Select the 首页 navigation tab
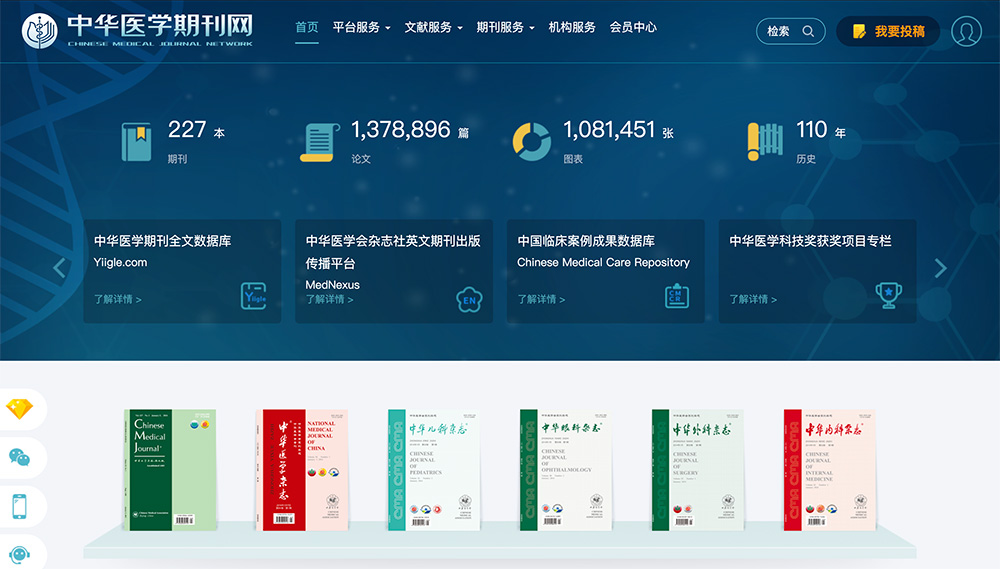The image size is (1000, 569). 307,27
